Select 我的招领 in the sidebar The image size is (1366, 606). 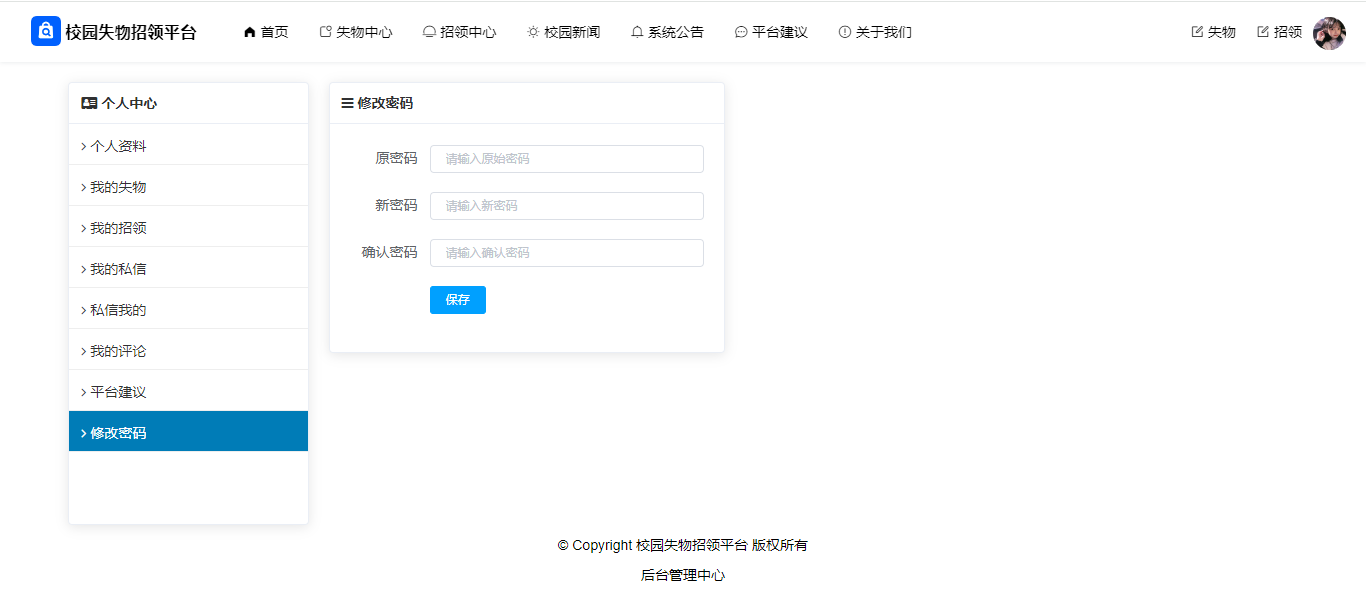pyautogui.click(x=188, y=228)
